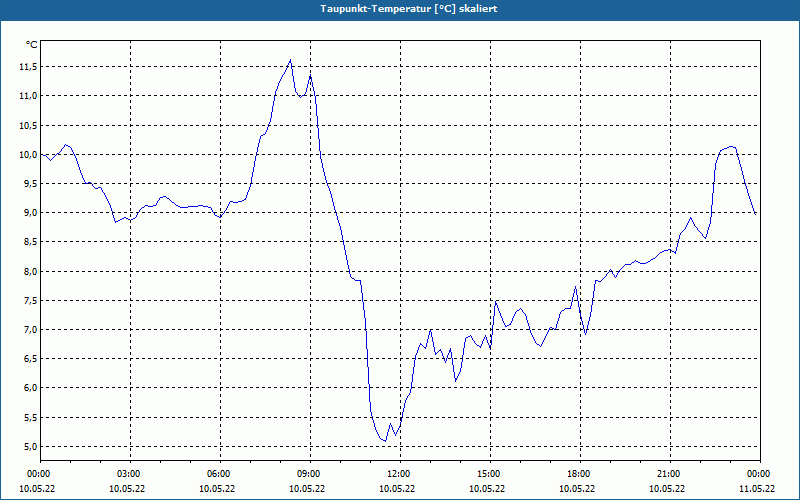Click the 10,0 y-axis label

(28, 155)
